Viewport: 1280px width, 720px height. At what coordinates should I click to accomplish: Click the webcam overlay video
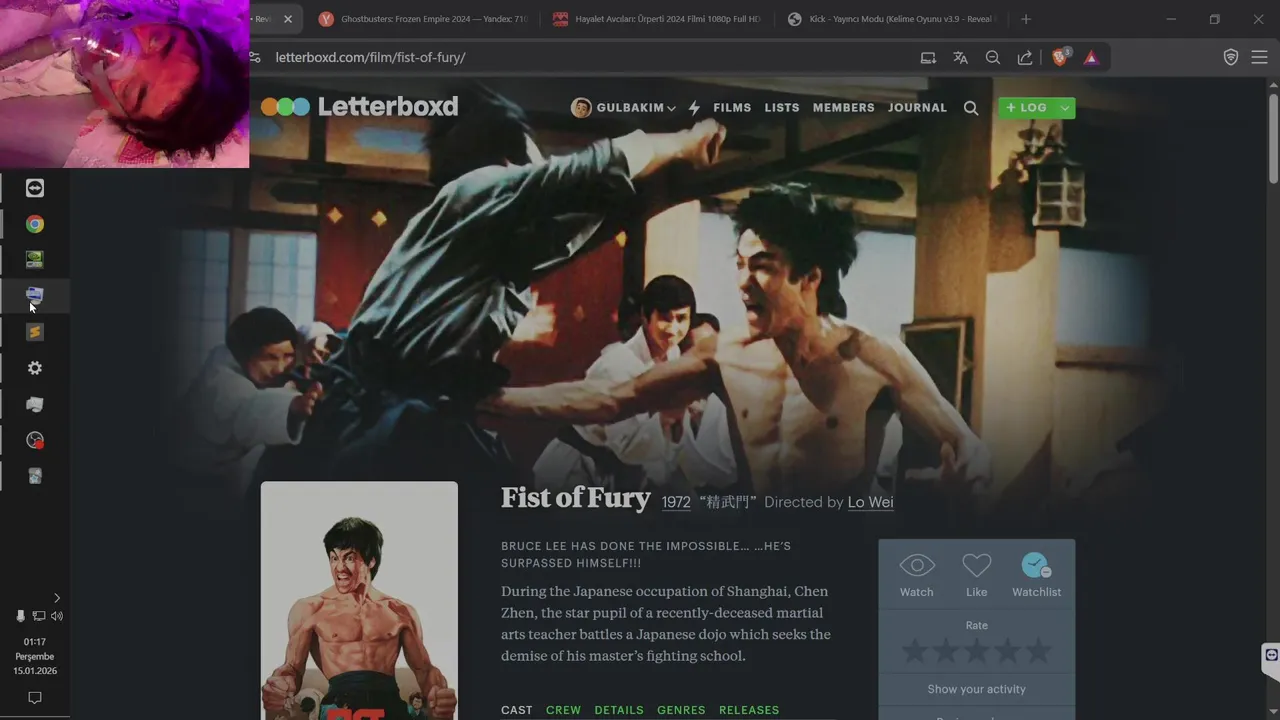[124, 84]
